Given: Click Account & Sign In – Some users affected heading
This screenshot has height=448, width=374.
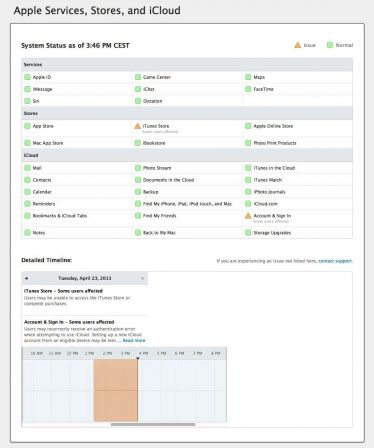Looking at the screenshot, I should tap(69, 322).
